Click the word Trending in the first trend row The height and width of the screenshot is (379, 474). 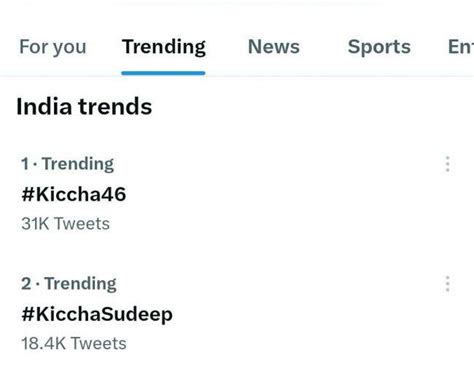(x=78, y=164)
